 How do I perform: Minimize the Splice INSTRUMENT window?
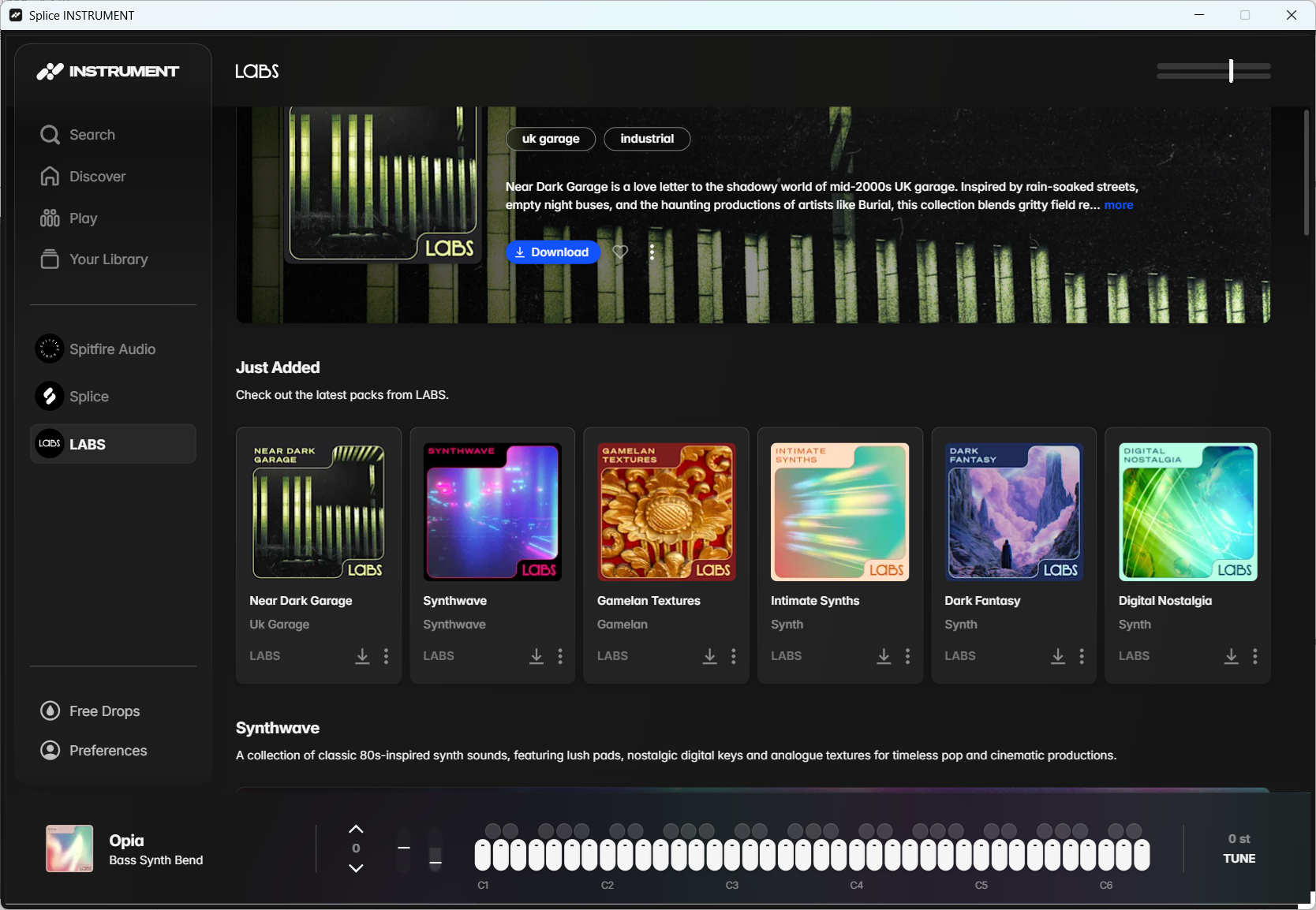coord(1199,15)
